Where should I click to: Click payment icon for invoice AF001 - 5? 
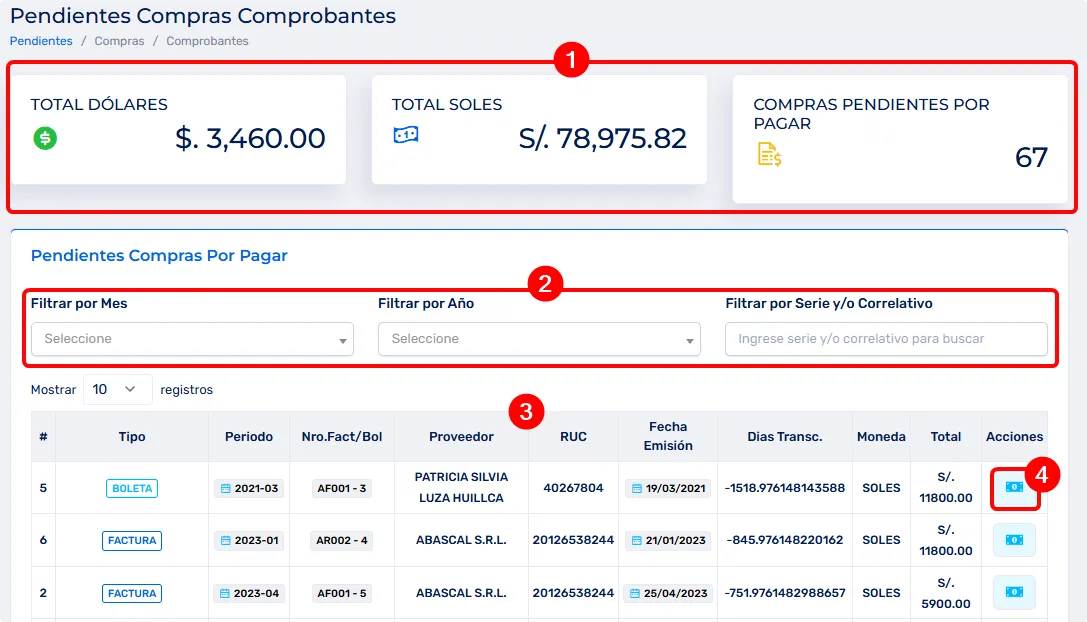[1014, 592]
